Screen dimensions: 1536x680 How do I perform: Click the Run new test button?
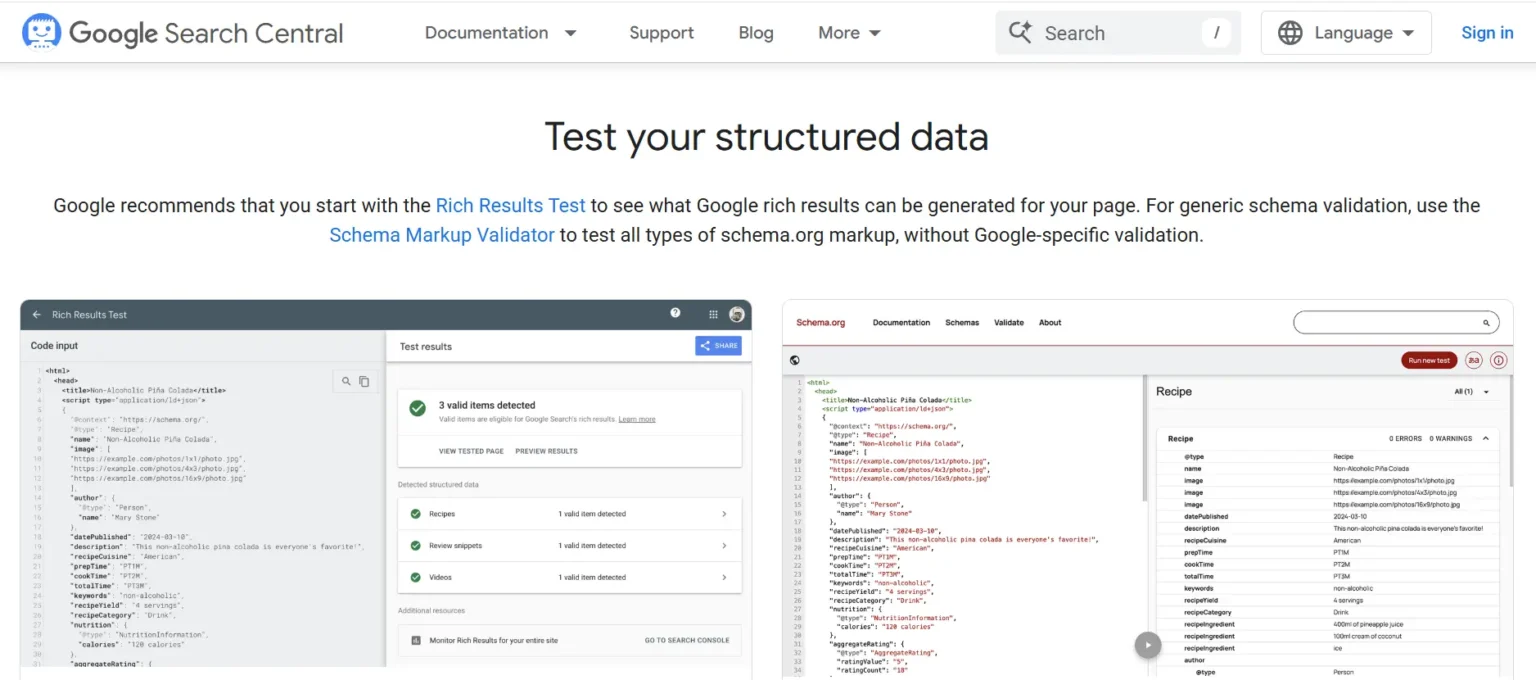[x=1428, y=360]
